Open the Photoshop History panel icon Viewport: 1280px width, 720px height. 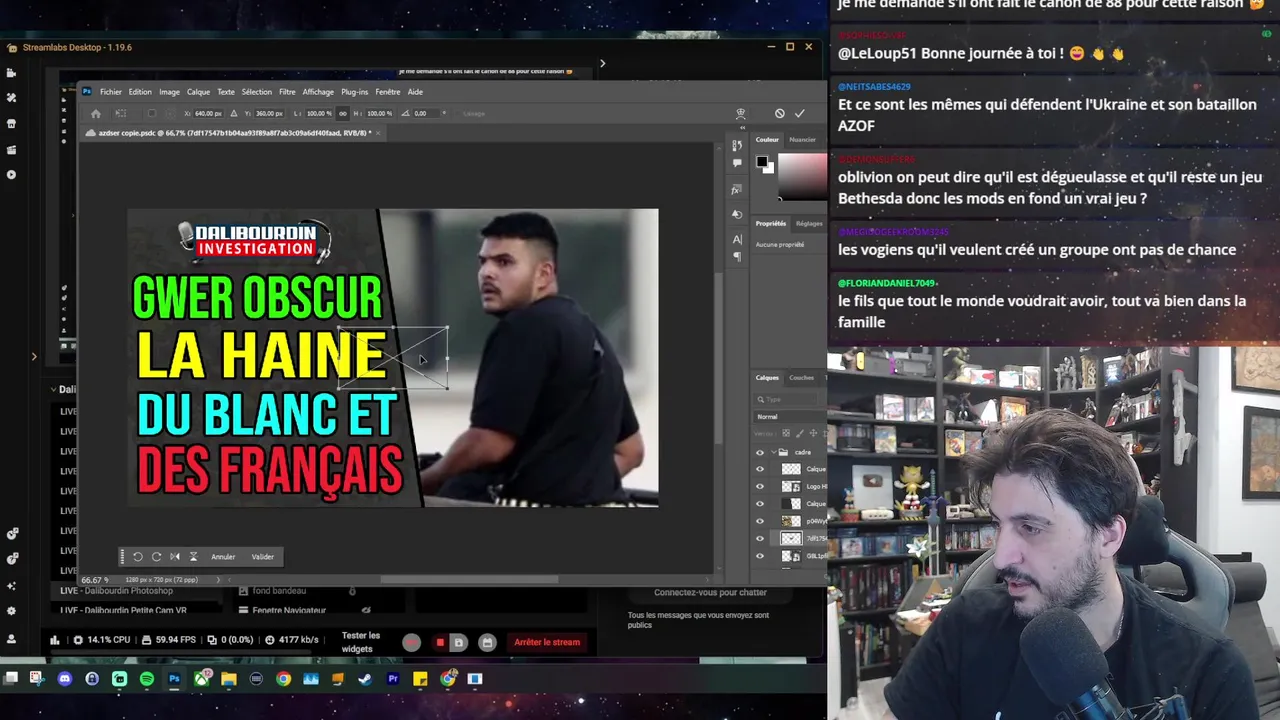tap(737, 146)
